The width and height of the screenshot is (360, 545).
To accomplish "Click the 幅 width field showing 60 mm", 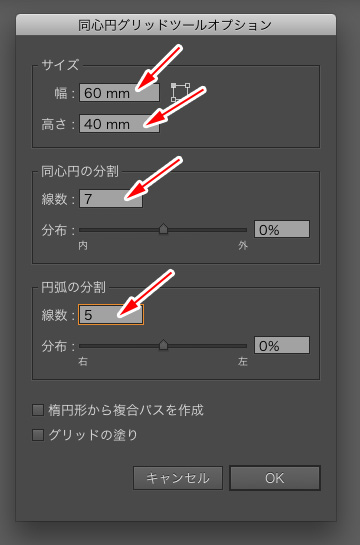I will (120, 93).
